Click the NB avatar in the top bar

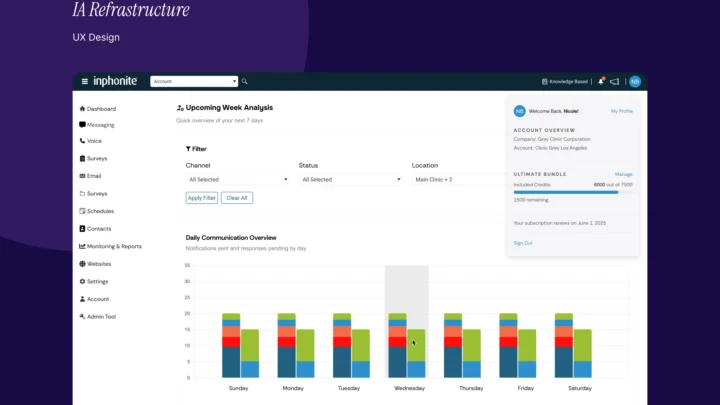635,82
